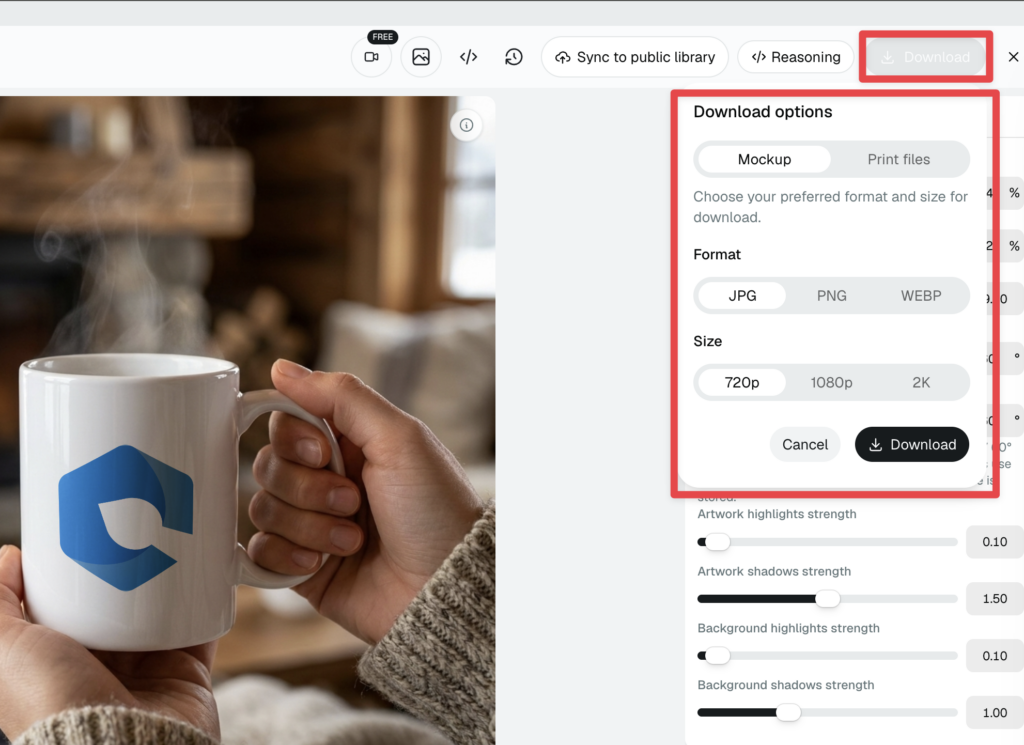Adjust Background shadows strength slider
The image size is (1024, 745).
click(827, 712)
